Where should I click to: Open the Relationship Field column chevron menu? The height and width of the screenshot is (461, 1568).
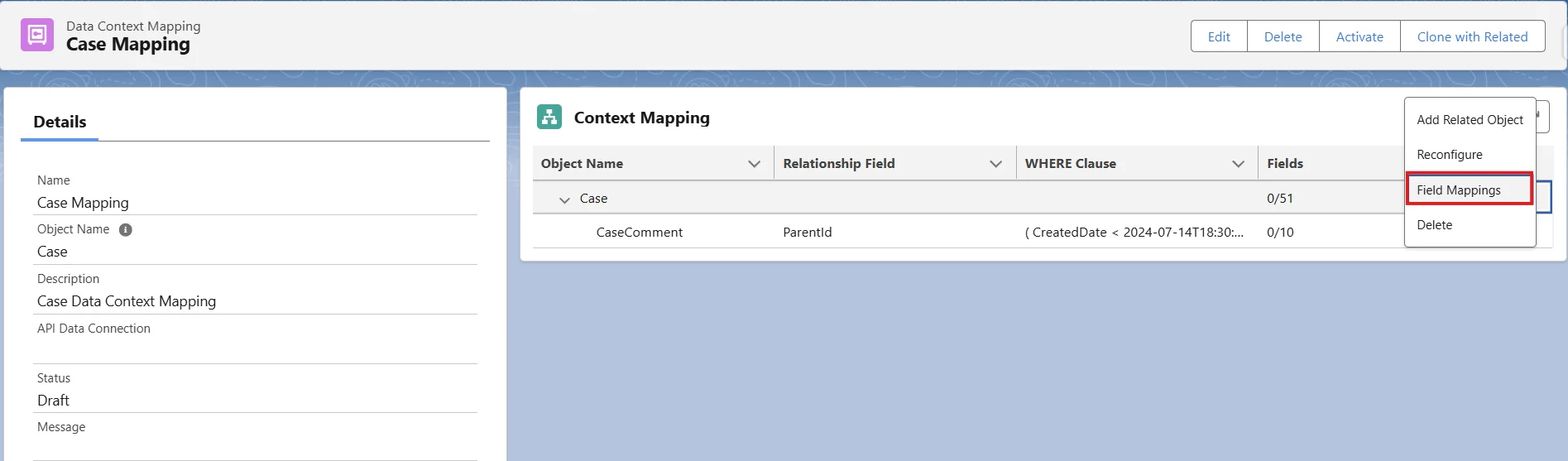[x=995, y=164]
